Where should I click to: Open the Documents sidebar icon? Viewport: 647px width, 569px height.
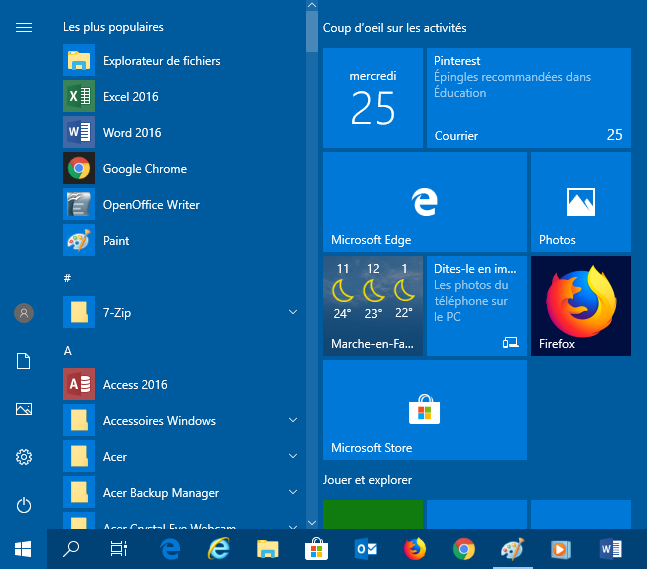click(x=24, y=361)
